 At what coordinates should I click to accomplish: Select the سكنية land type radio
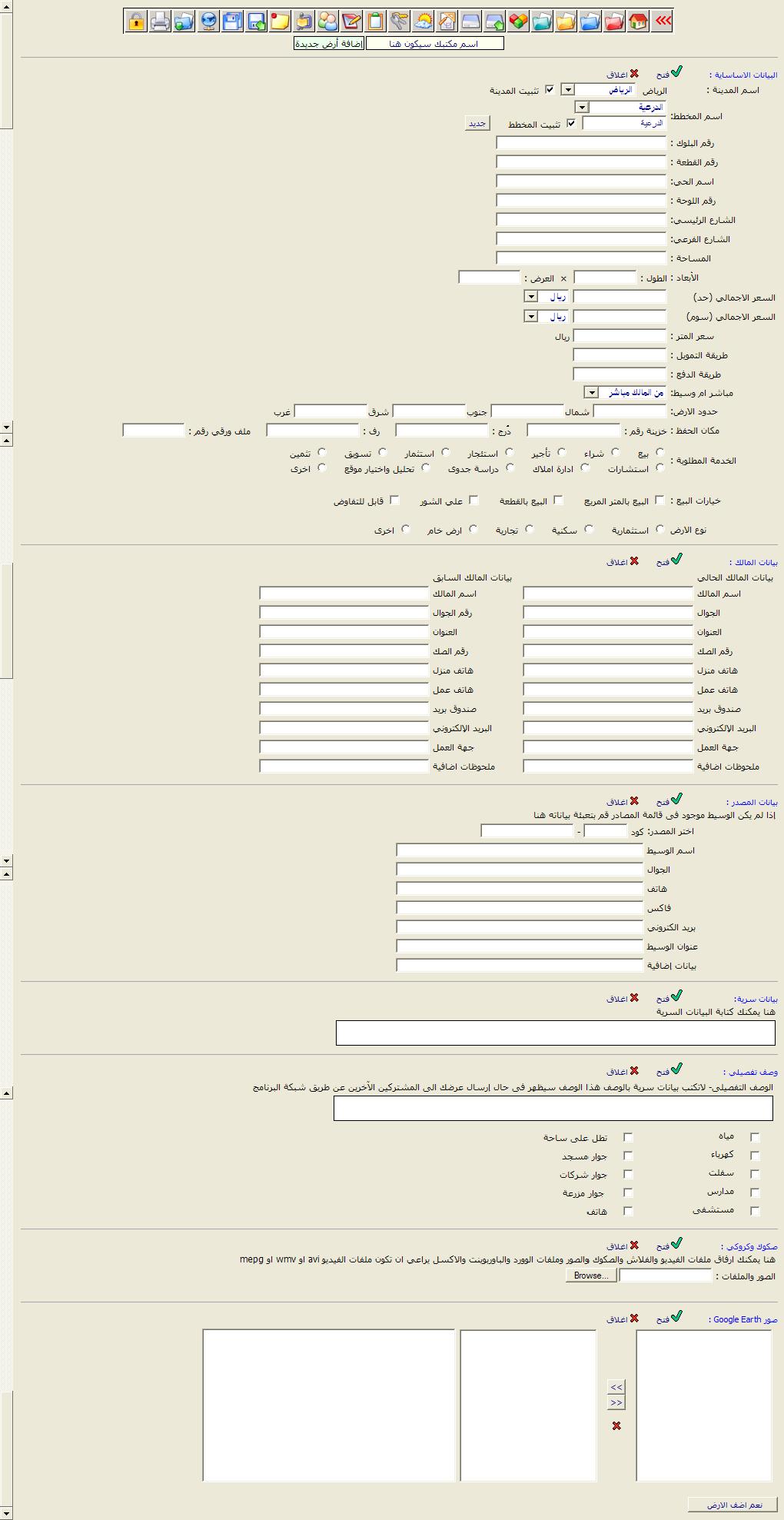click(x=589, y=528)
